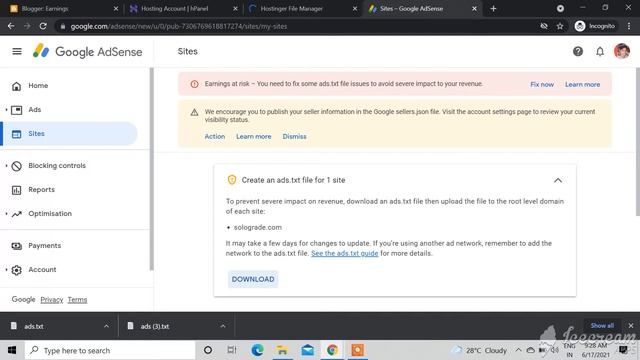Click Learn more in sellers.json notice
This screenshot has width=640, height=360.
pos(253,136)
